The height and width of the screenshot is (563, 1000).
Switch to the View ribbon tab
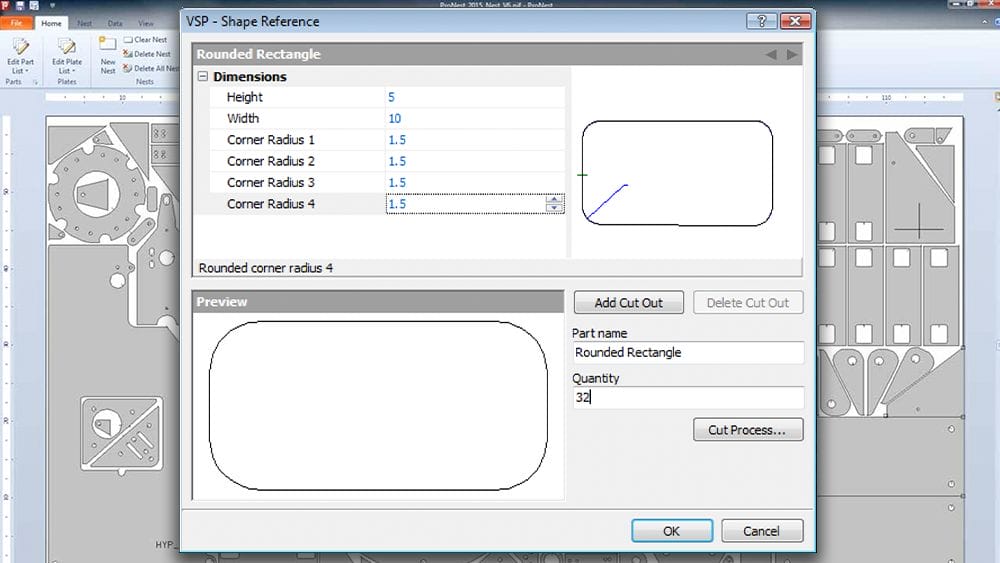tap(146, 22)
